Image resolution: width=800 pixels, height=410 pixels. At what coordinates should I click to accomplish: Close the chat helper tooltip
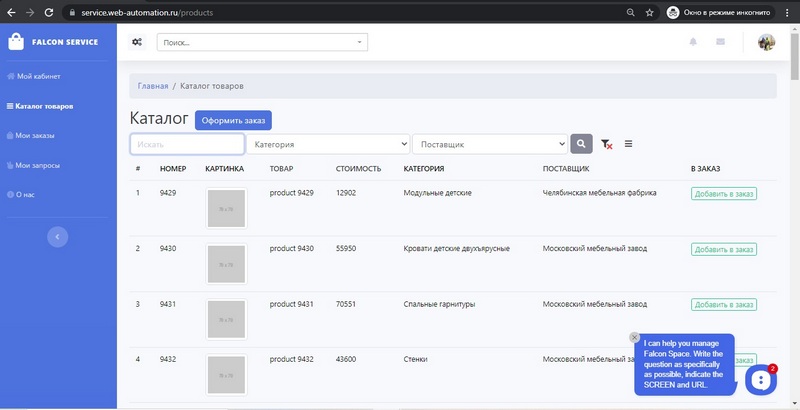pyautogui.click(x=634, y=337)
